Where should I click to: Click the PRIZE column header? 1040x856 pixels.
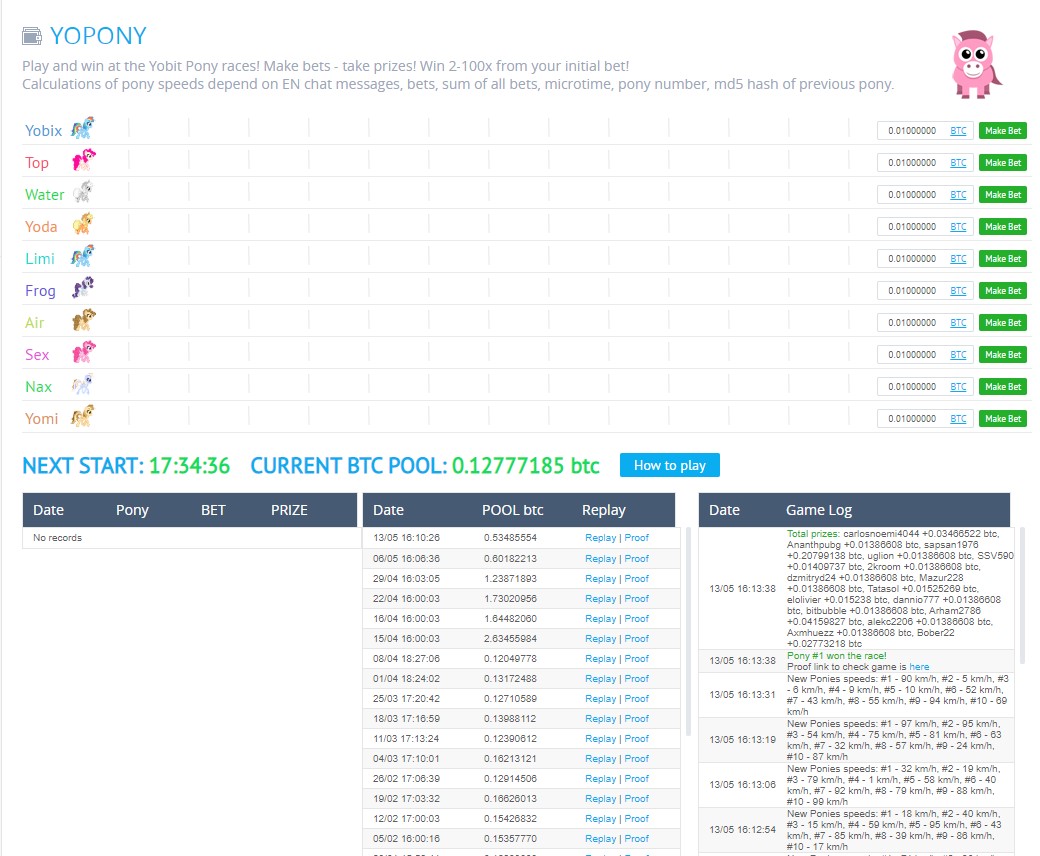(289, 510)
